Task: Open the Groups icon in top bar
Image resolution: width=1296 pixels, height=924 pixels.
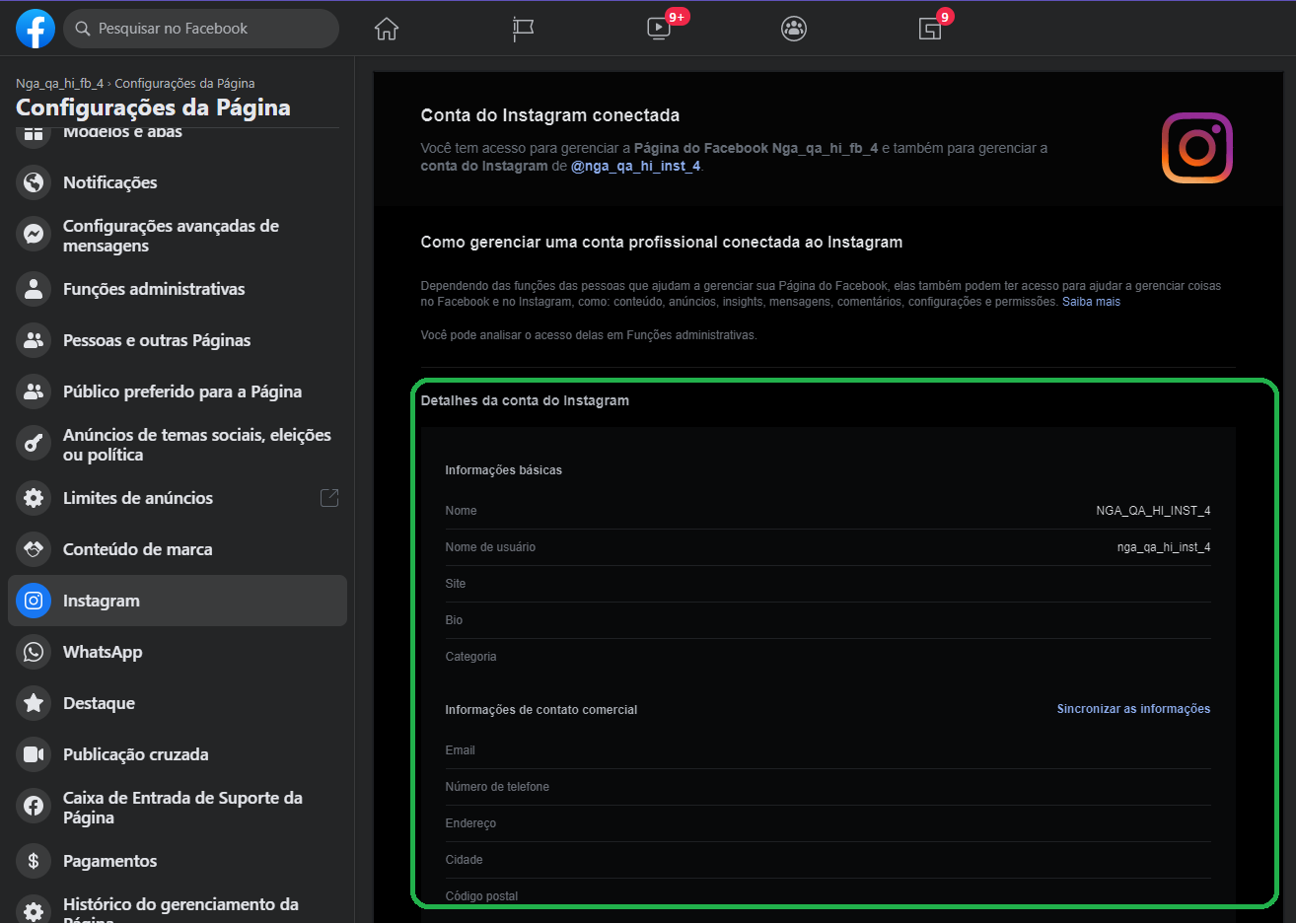Action: 794,29
